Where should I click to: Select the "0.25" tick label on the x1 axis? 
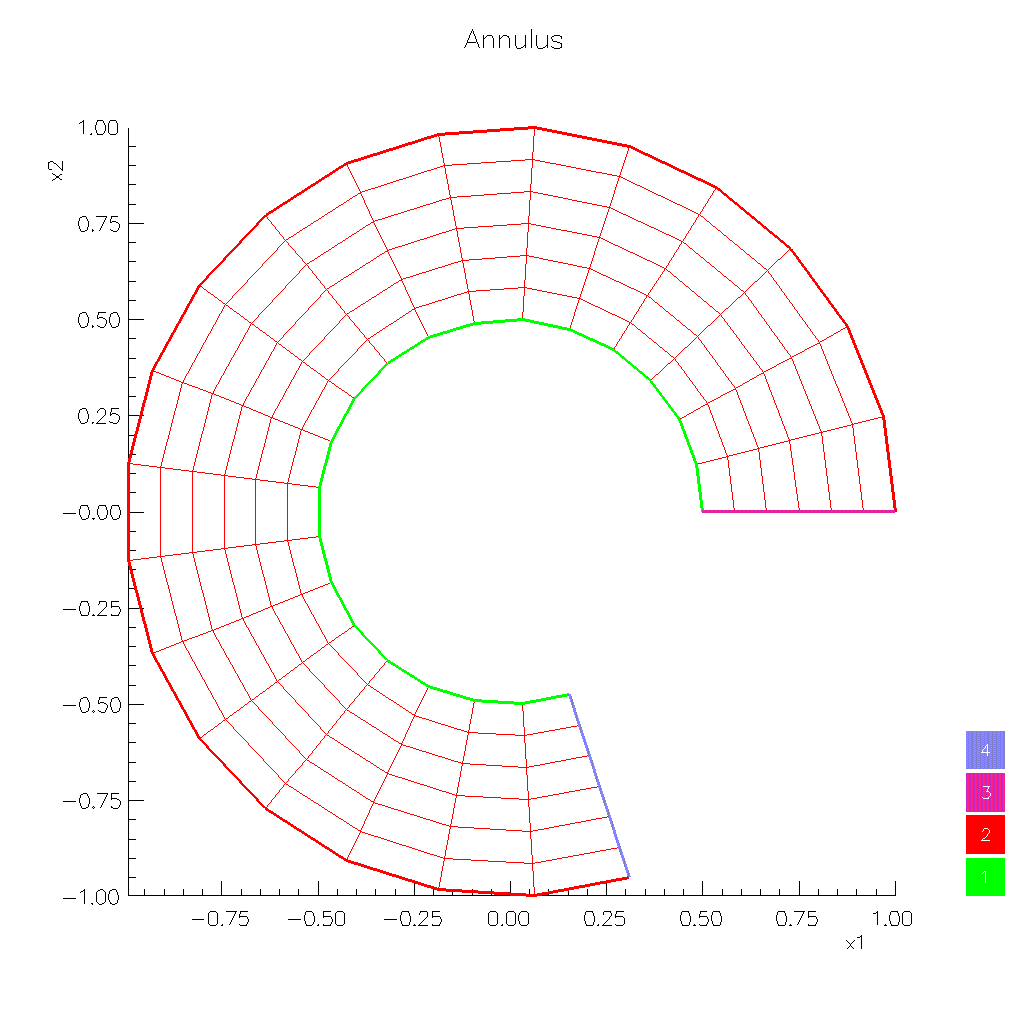click(605, 920)
